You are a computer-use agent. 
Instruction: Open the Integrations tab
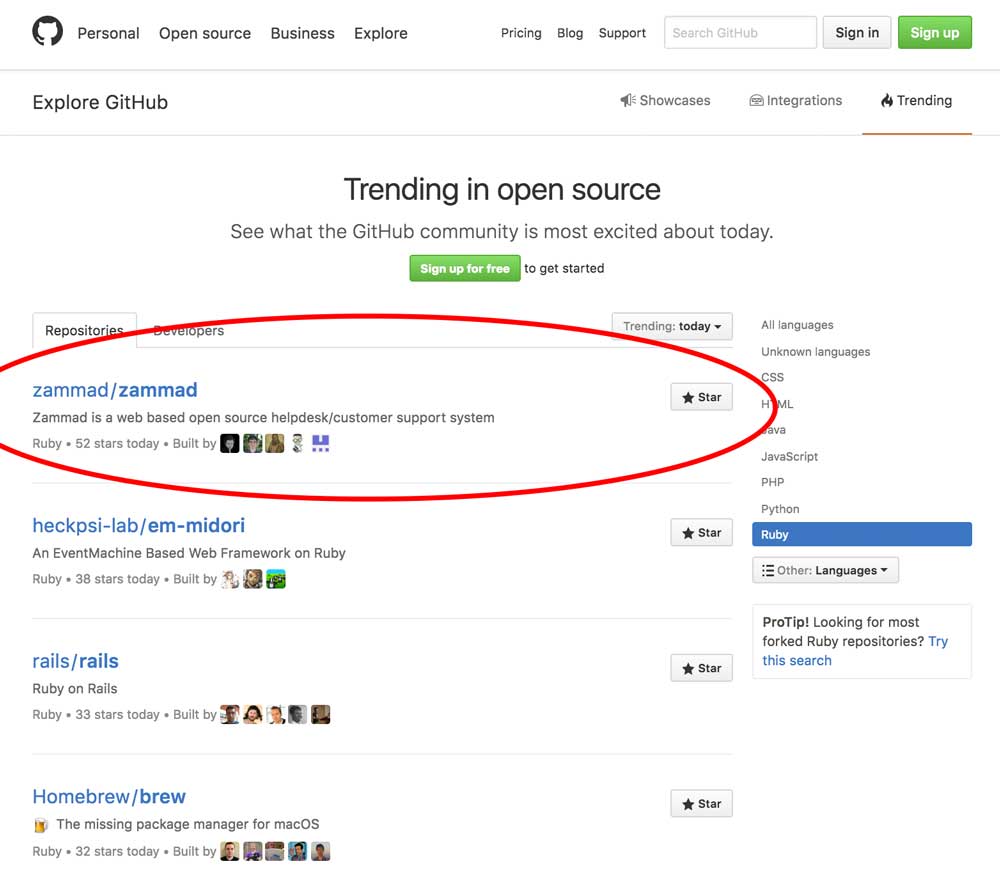click(x=795, y=100)
